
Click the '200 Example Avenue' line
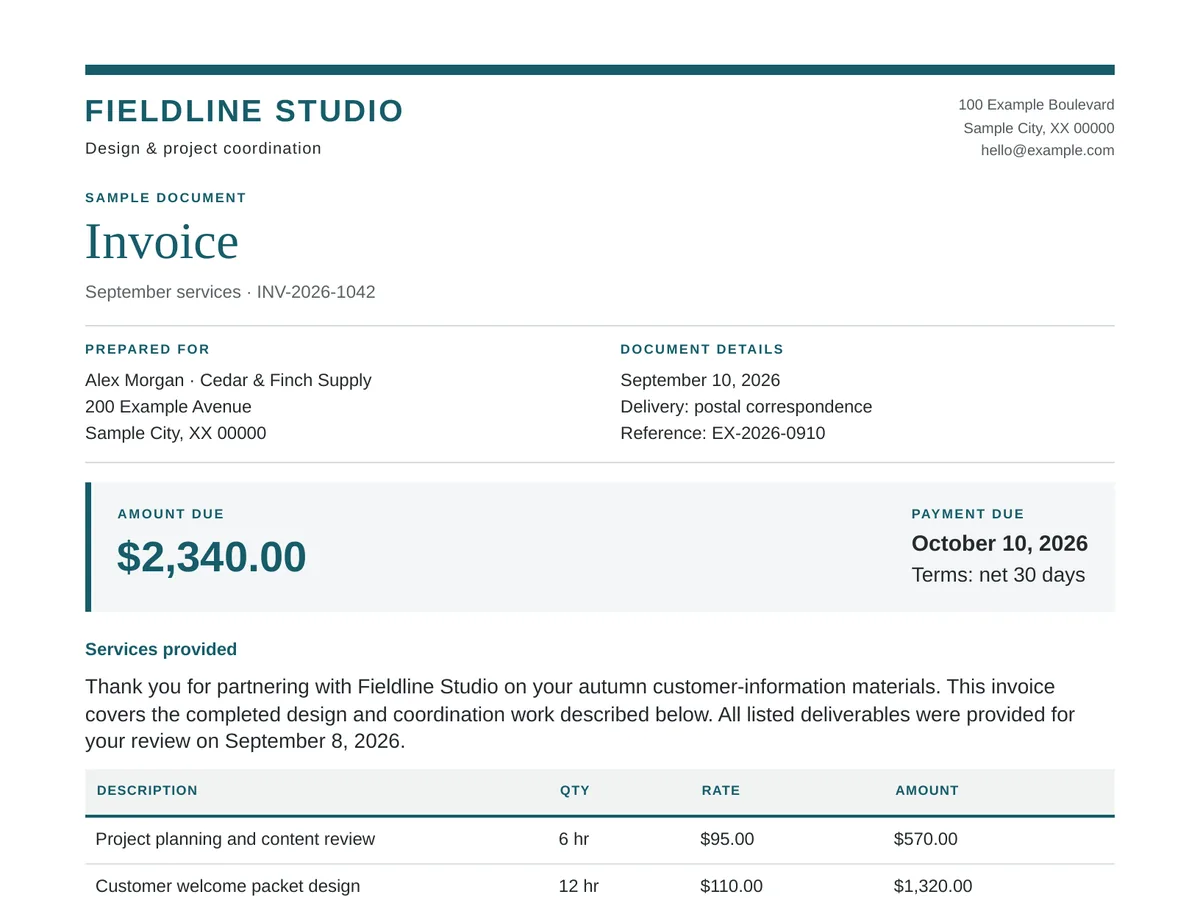coord(168,407)
